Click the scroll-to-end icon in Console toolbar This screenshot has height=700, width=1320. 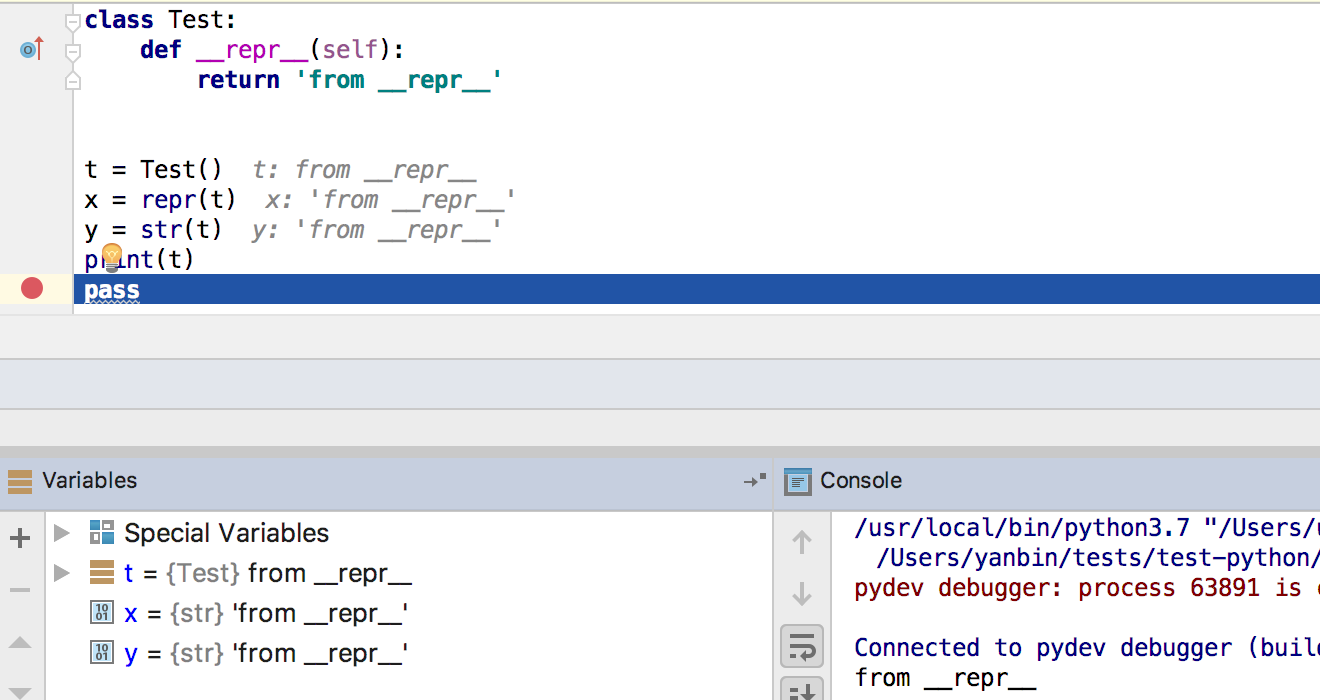click(x=801, y=689)
